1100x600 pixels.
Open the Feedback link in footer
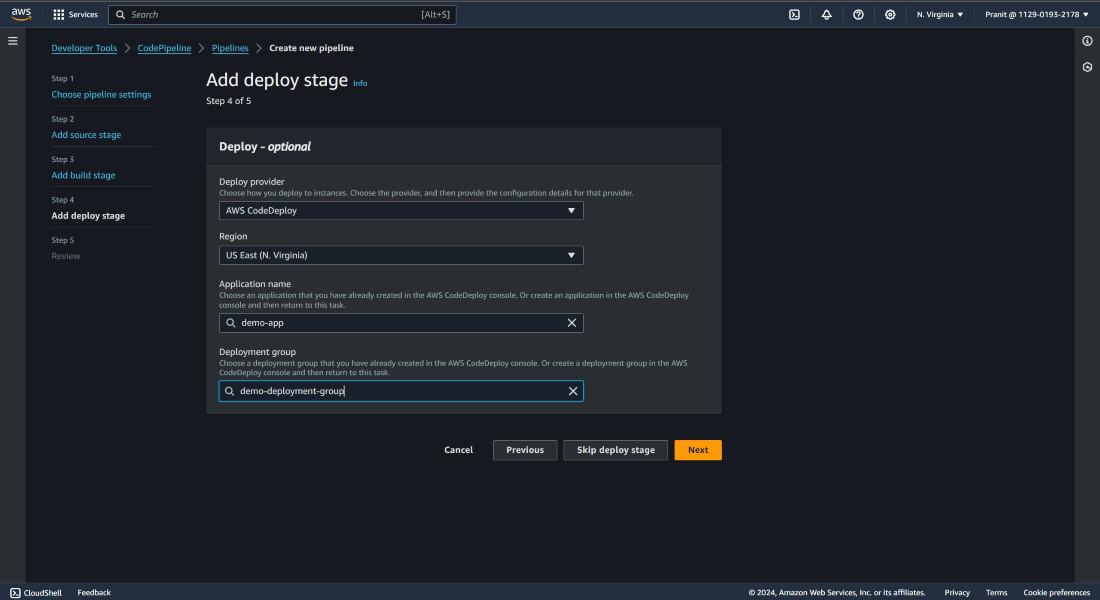[94, 592]
